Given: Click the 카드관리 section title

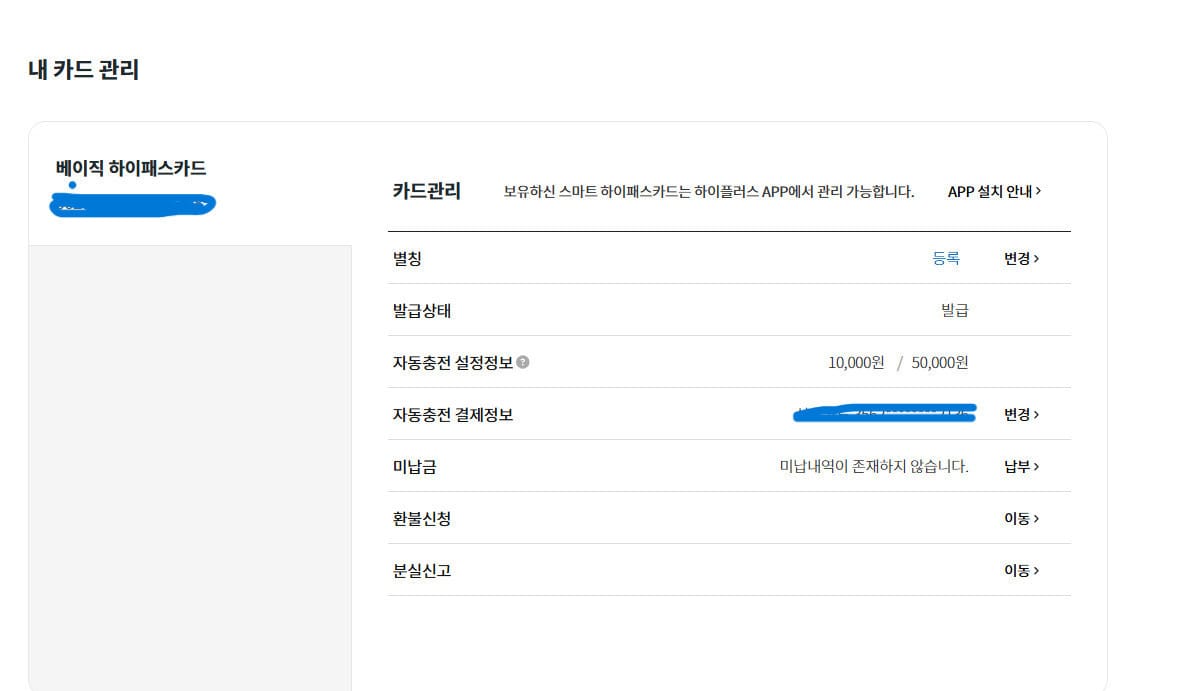Looking at the screenshot, I should click(426, 191).
